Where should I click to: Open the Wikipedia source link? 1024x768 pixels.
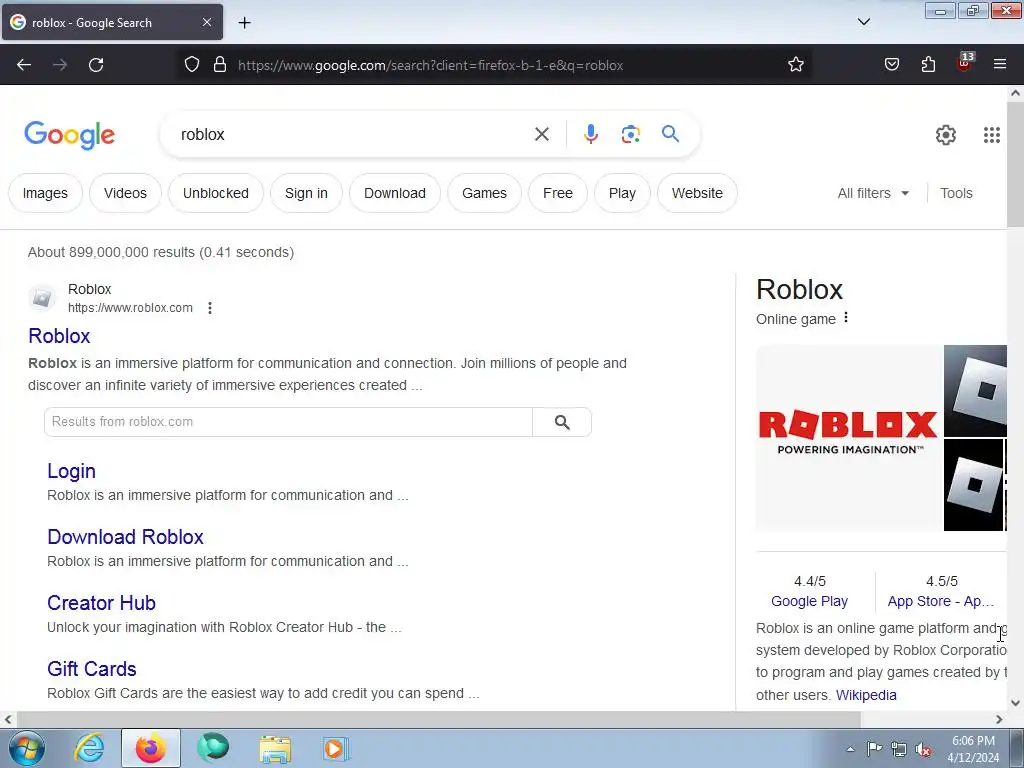[x=866, y=695]
